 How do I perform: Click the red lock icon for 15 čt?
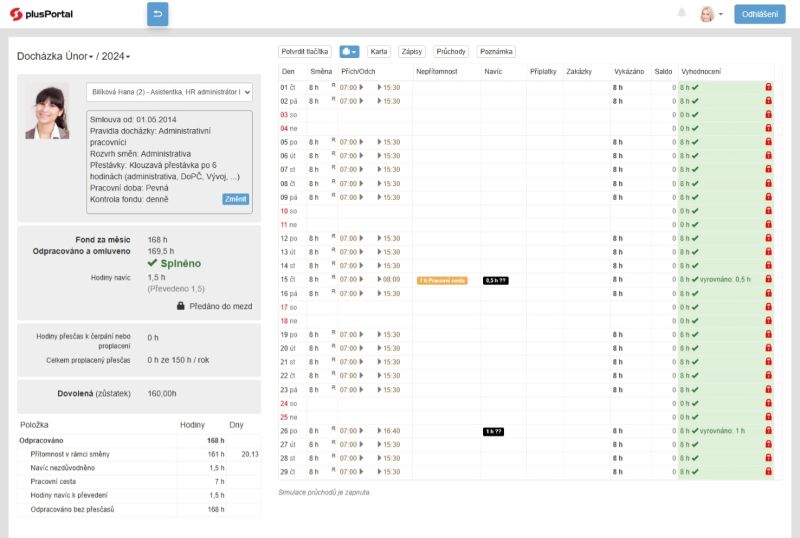(x=768, y=279)
